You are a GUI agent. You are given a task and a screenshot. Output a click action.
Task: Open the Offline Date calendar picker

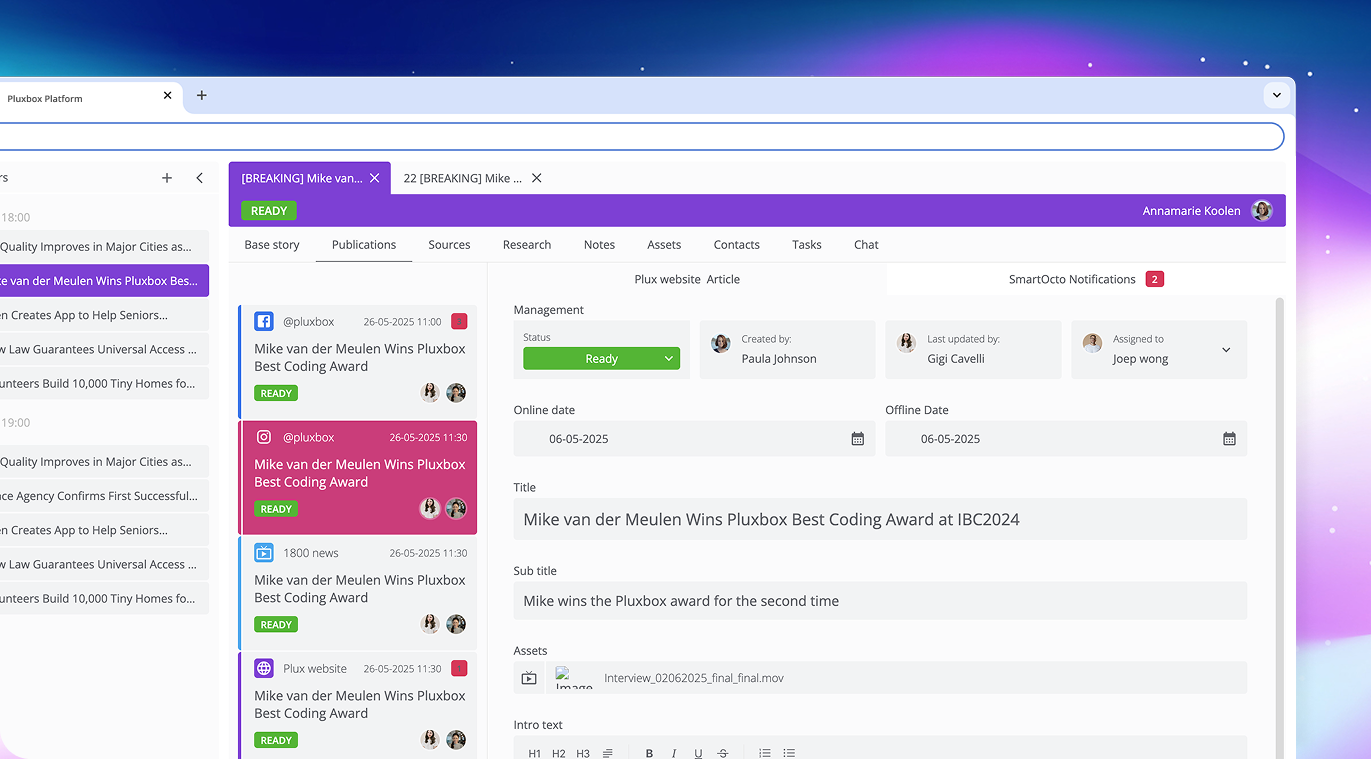point(1229,439)
